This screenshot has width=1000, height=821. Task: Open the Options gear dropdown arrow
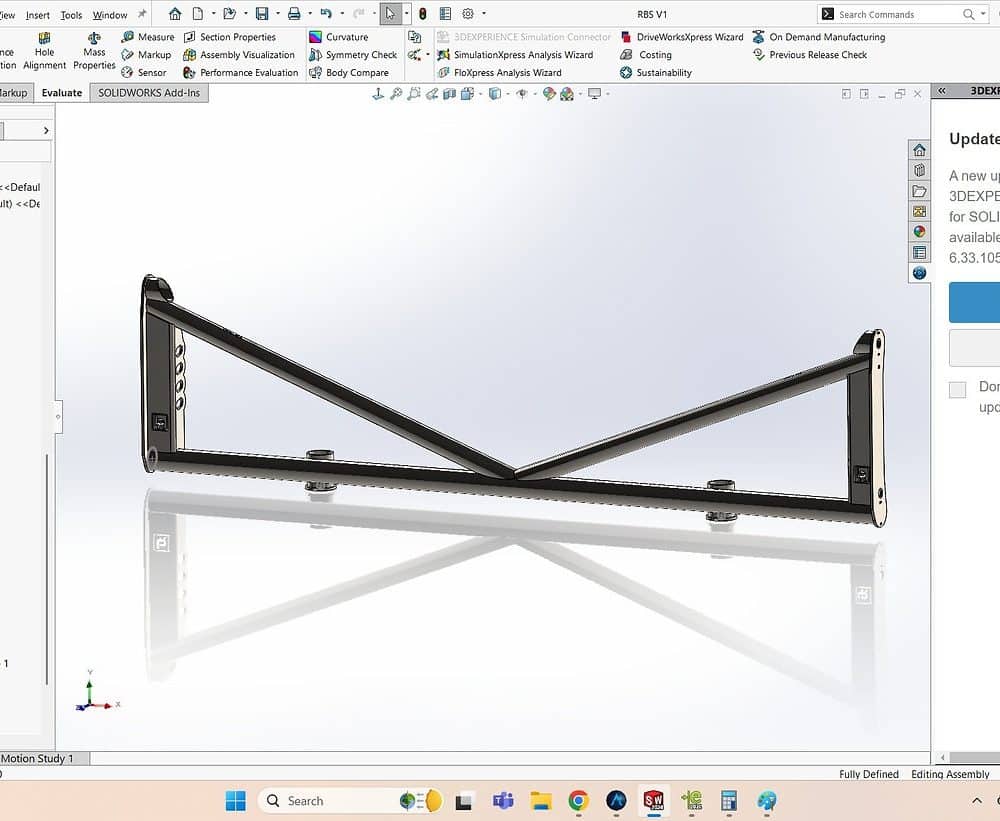click(483, 13)
